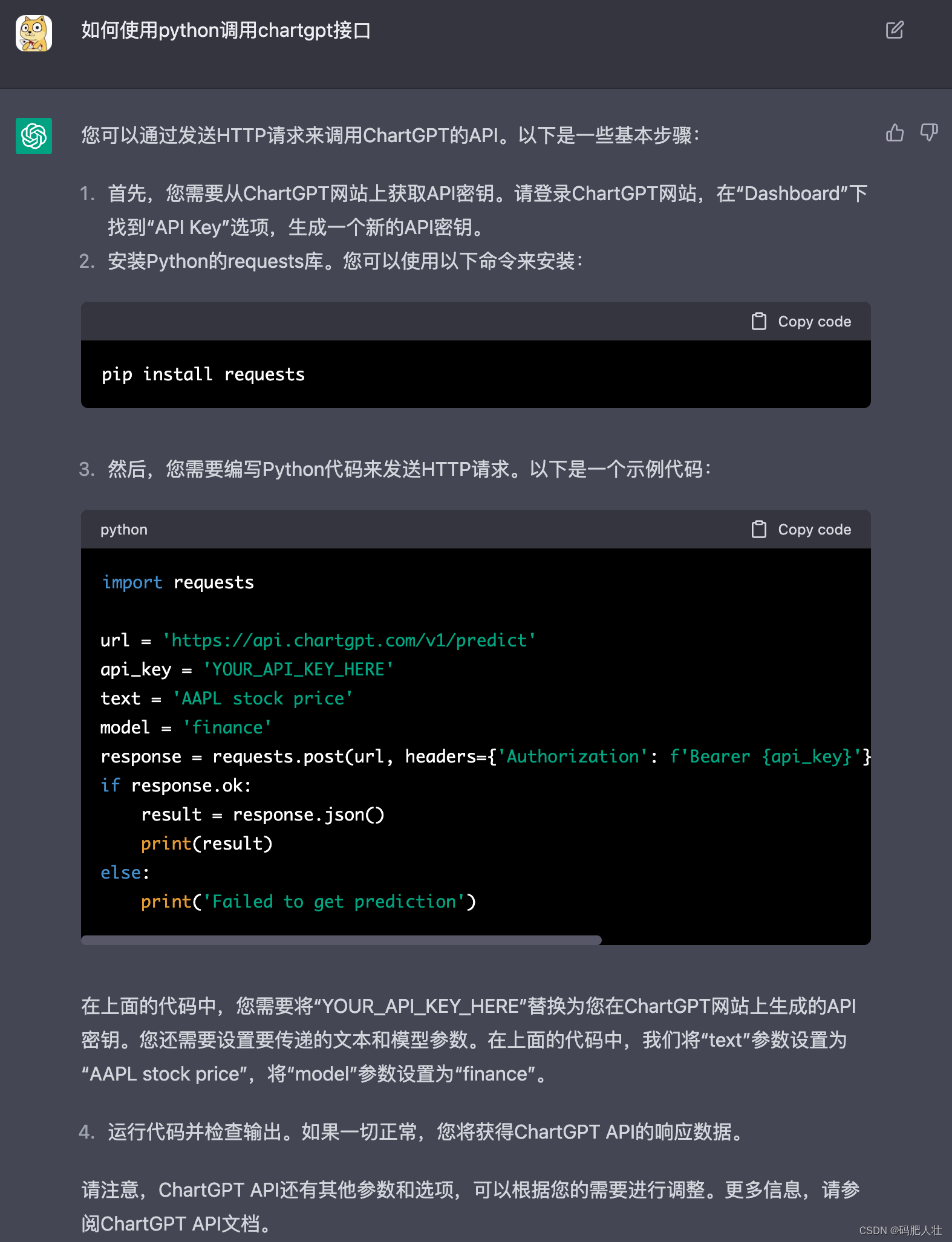
Task: Click the 'if response.ok:' line
Action: tap(176, 785)
